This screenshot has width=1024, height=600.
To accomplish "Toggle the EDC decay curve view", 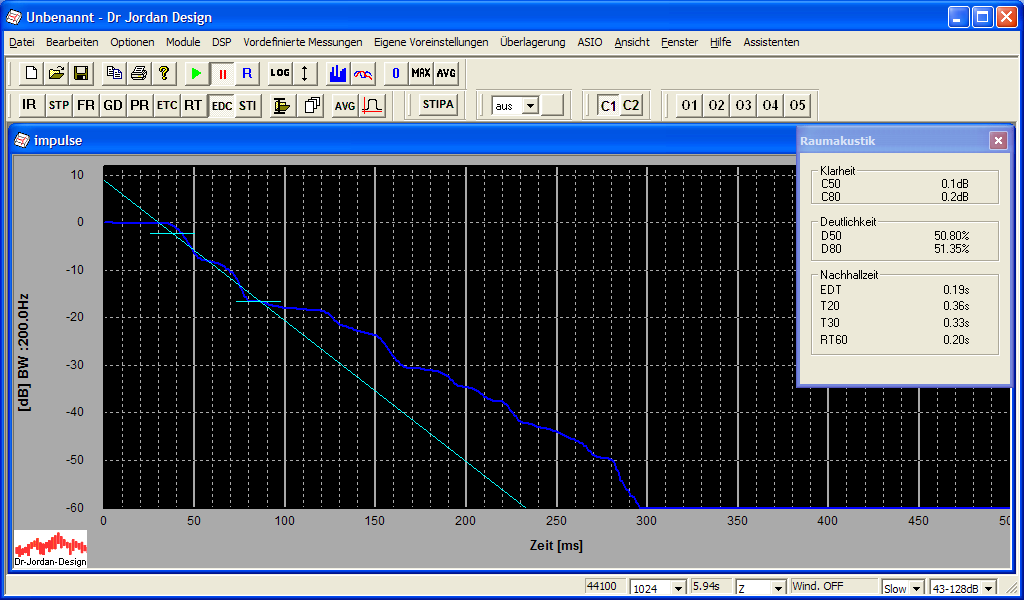I will [x=222, y=106].
